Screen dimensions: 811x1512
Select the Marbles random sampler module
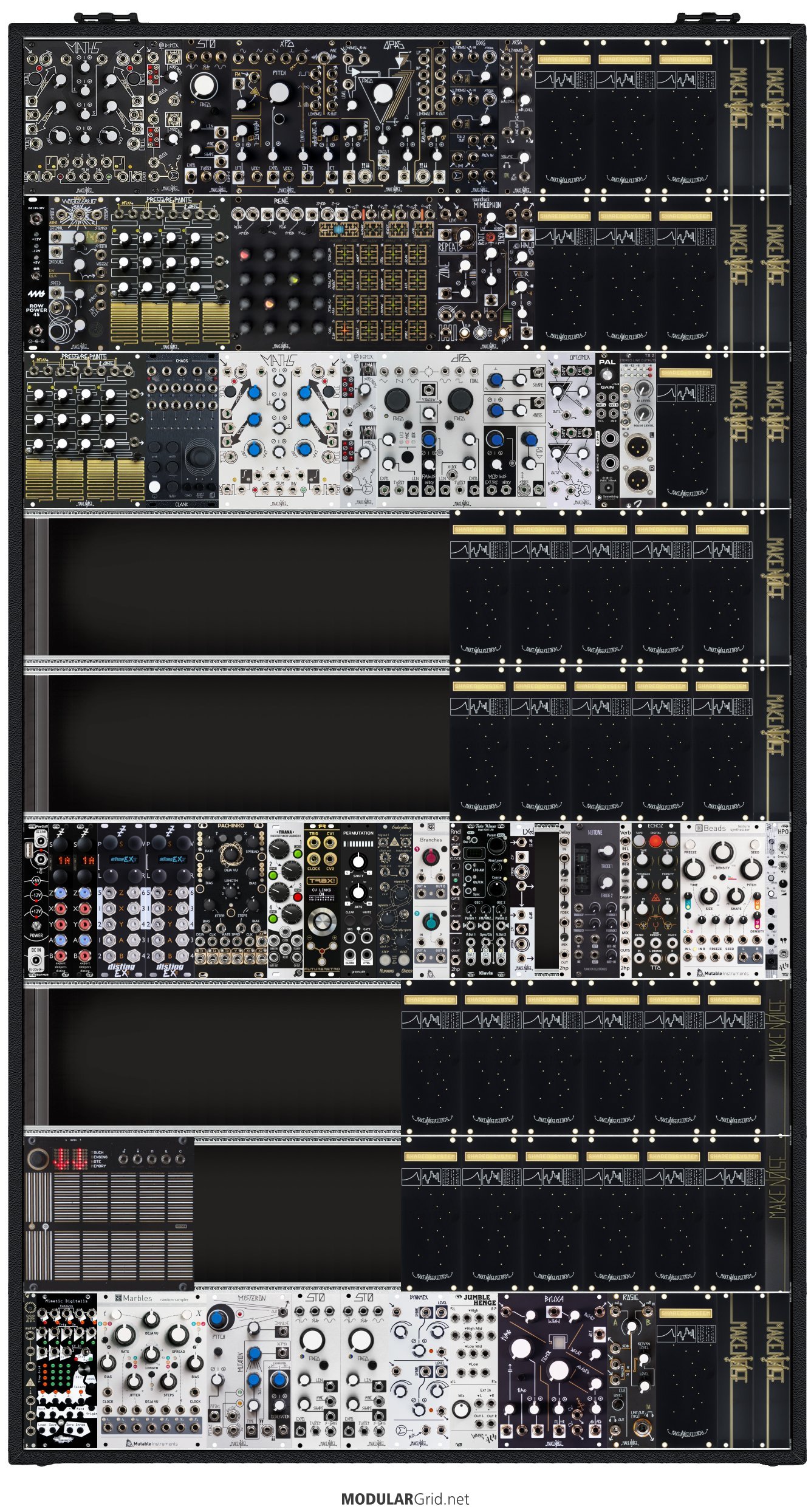click(152, 1370)
